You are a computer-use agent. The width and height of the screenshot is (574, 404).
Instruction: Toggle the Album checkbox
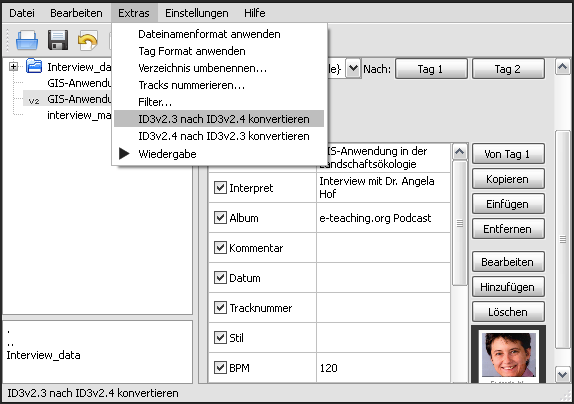click(x=220, y=218)
